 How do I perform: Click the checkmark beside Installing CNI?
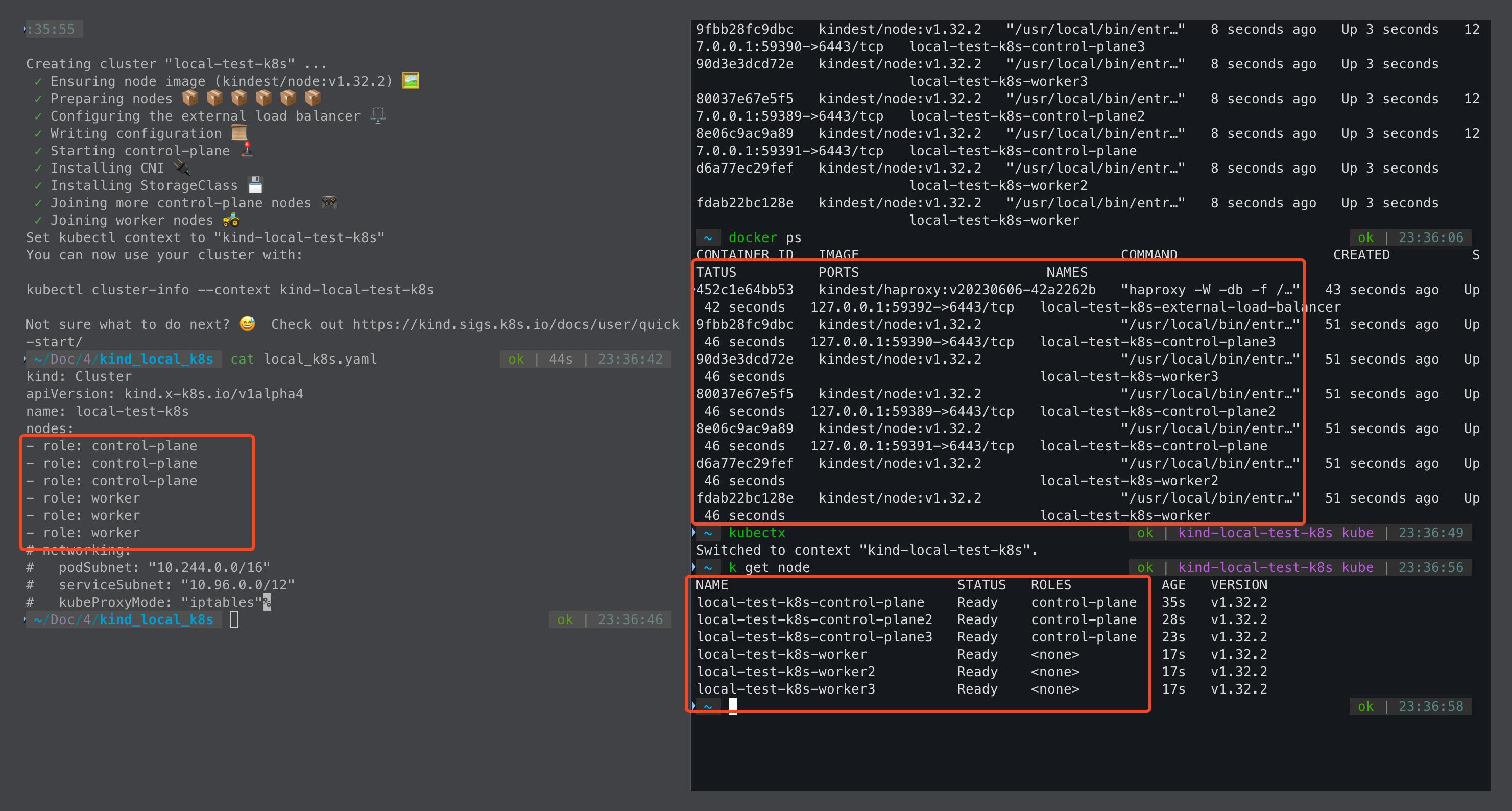click(x=38, y=169)
